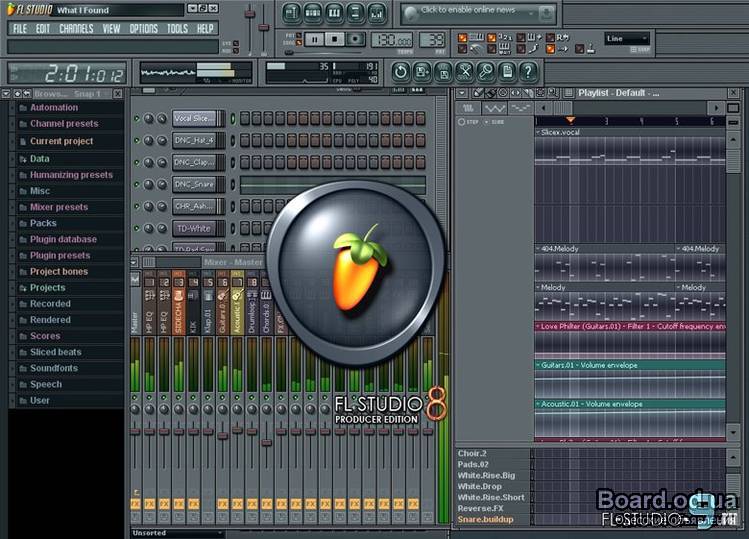
Task: Mute the DNC_Snare channel green LED
Action: coord(137,184)
